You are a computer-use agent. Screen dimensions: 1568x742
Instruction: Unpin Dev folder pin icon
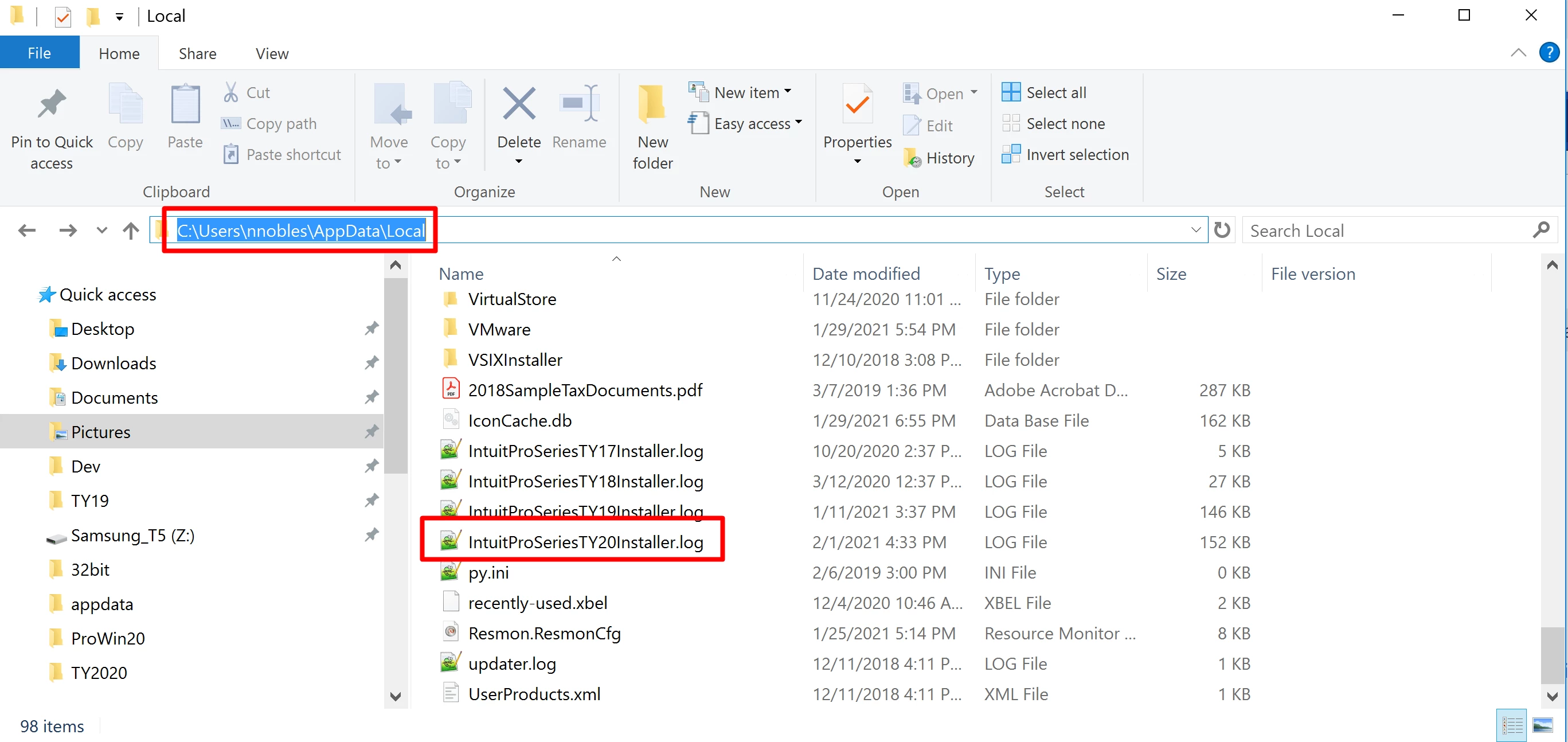click(x=372, y=466)
